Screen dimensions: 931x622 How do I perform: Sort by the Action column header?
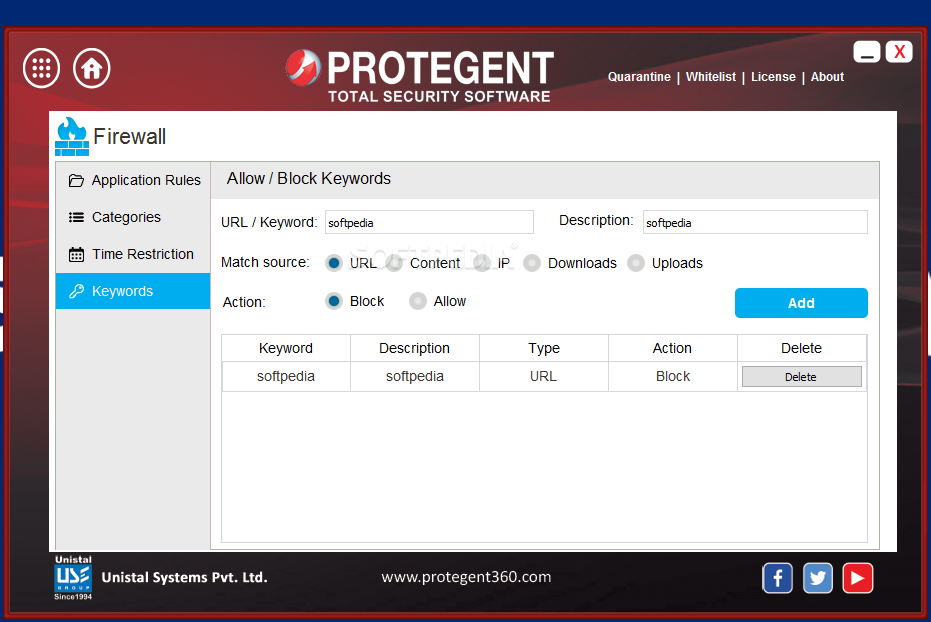pyautogui.click(x=673, y=348)
